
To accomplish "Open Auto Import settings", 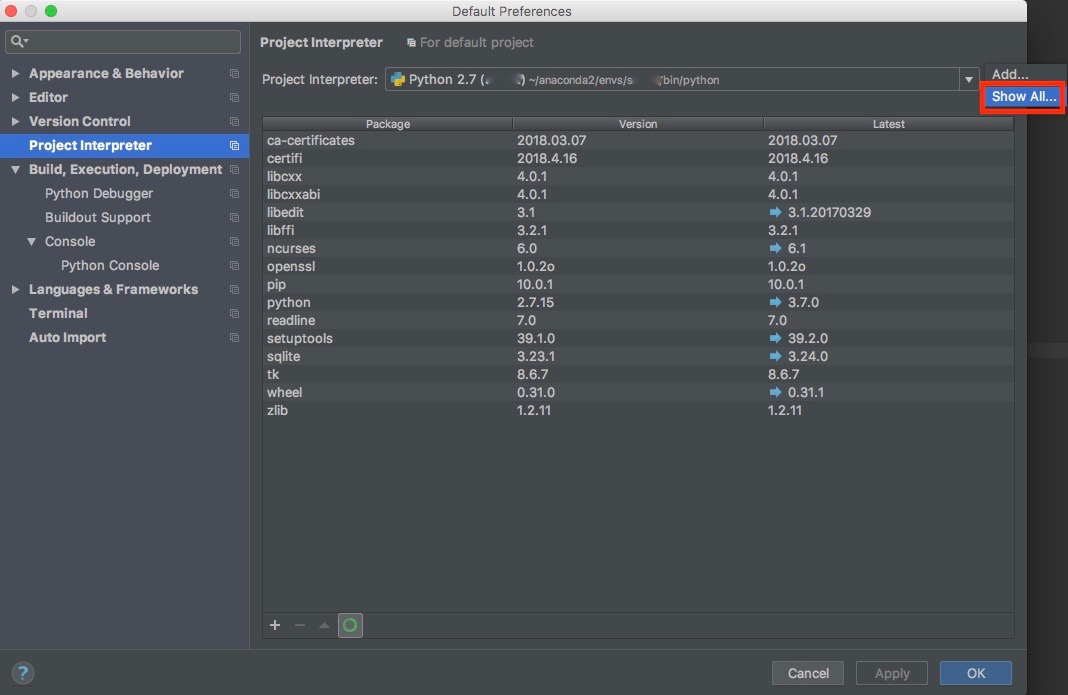I will tap(67, 337).
